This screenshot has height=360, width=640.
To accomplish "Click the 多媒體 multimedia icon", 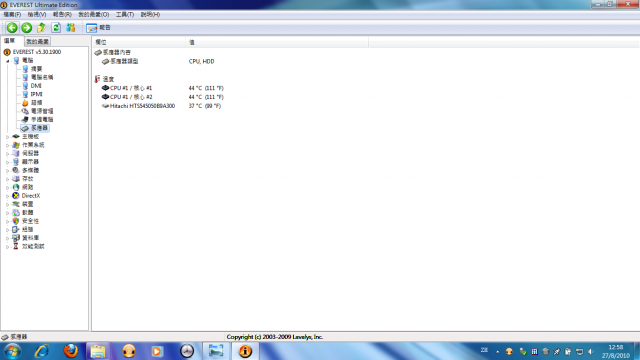I will point(16,170).
